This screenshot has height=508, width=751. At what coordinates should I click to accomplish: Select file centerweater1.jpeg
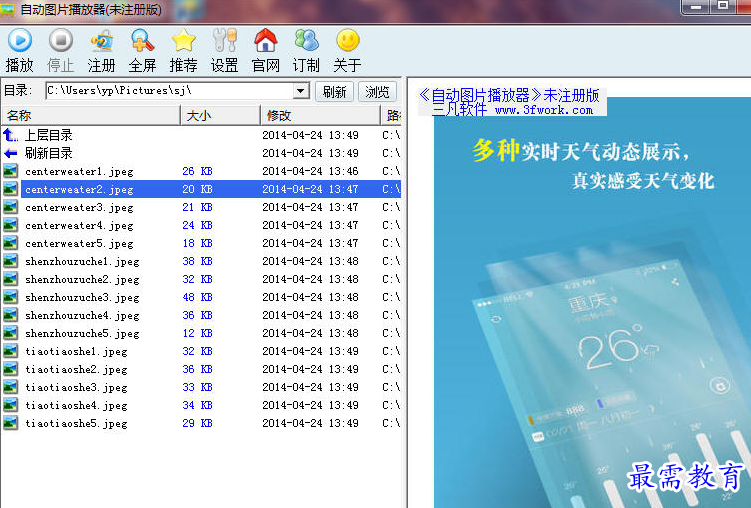[x=79, y=171]
